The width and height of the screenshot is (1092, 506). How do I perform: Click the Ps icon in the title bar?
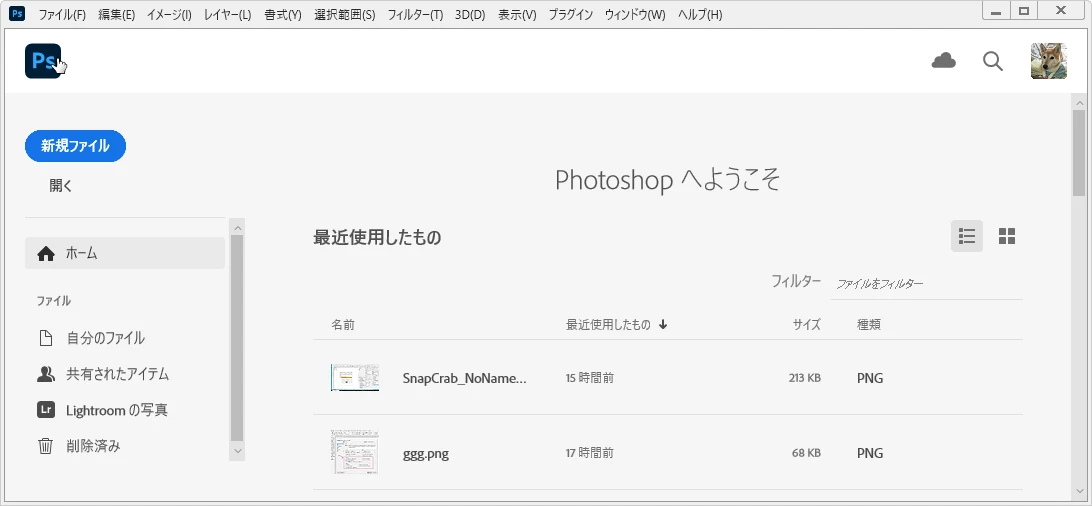pyautogui.click(x=17, y=13)
